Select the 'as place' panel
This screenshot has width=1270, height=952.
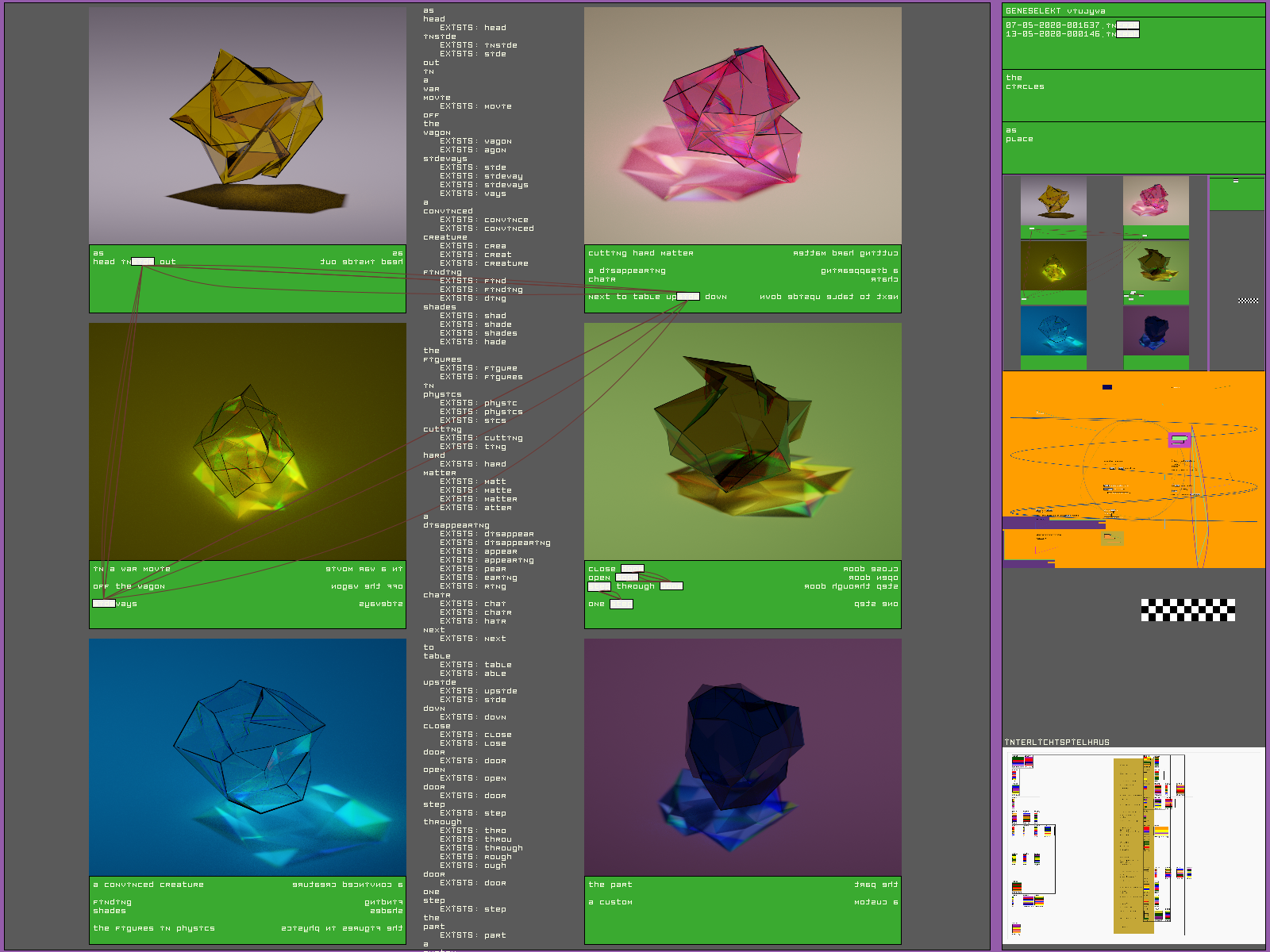(1133, 148)
